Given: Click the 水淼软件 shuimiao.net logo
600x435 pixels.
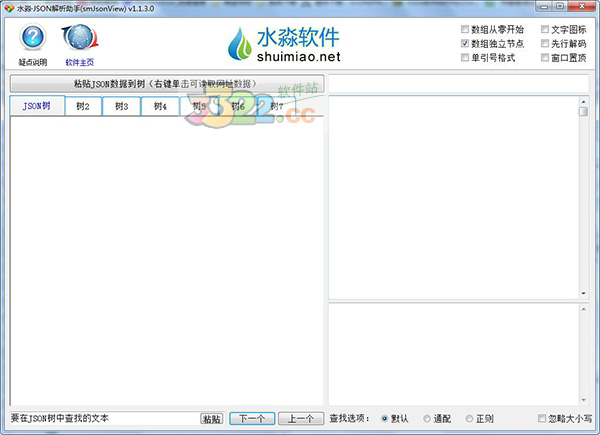Looking at the screenshot, I should coord(284,44).
